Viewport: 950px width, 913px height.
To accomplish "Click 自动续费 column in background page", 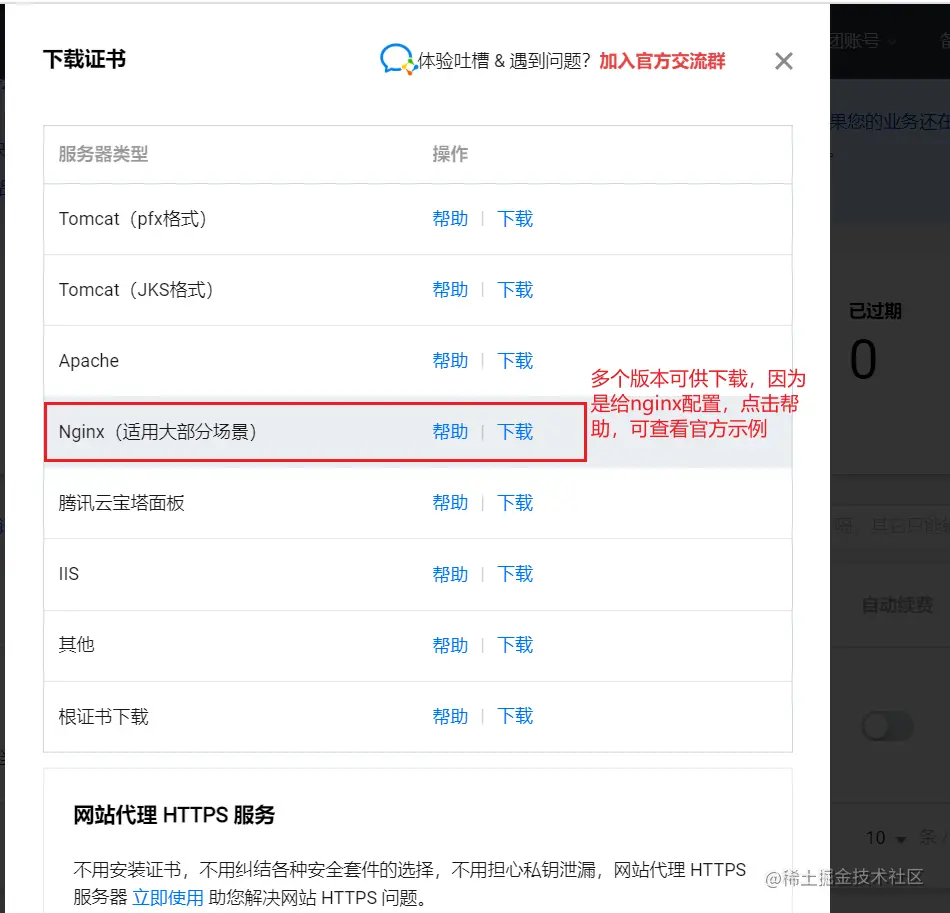I will pyautogui.click(x=897, y=605).
